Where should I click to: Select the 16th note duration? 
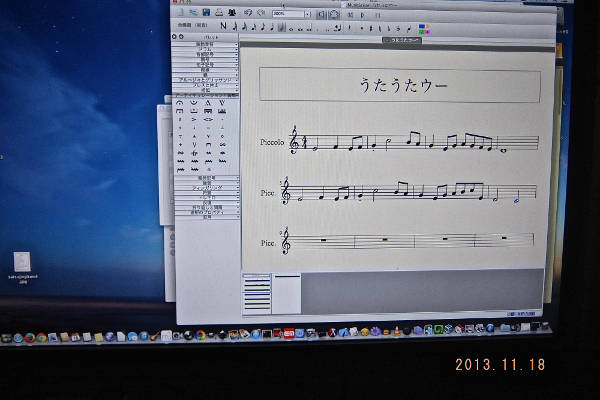tap(254, 27)
